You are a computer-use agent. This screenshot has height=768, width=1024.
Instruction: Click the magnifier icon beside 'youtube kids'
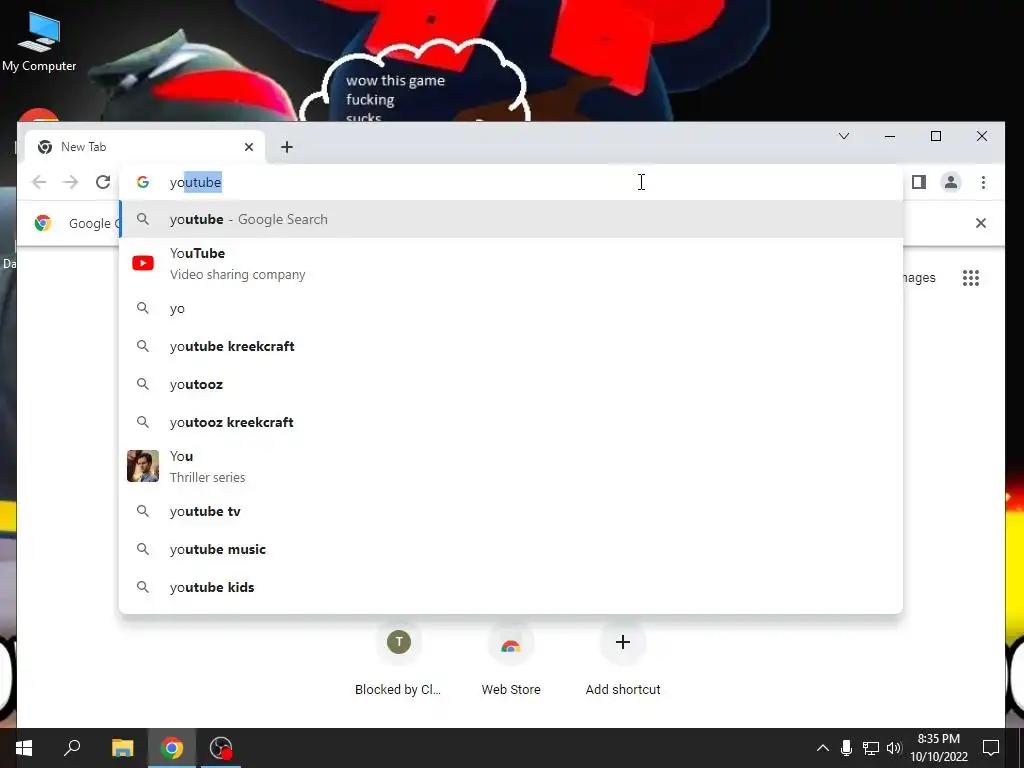142,586
